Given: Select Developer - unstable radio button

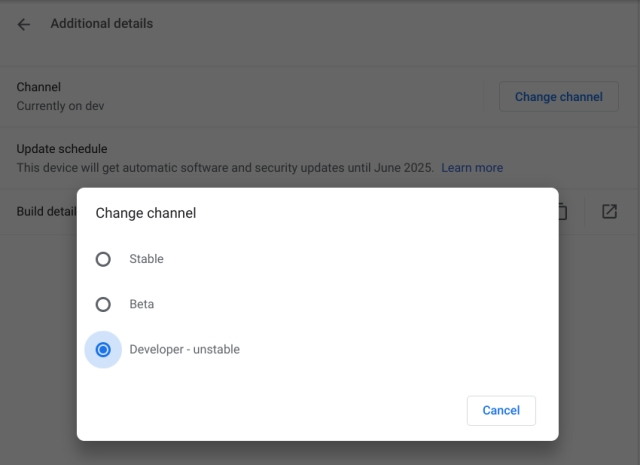Looking at the screenshot, I should (103, 349).
